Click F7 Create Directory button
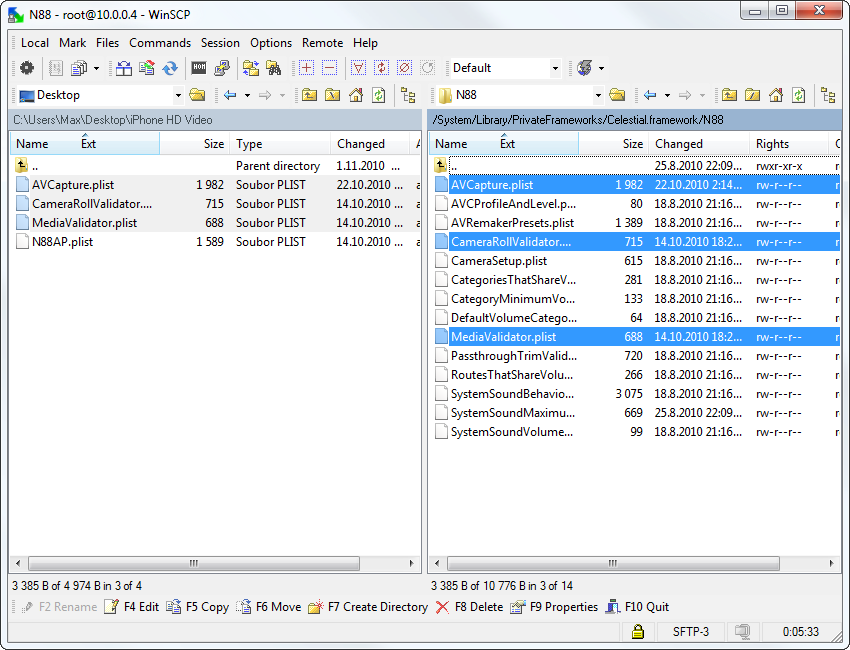 point(368,607)
